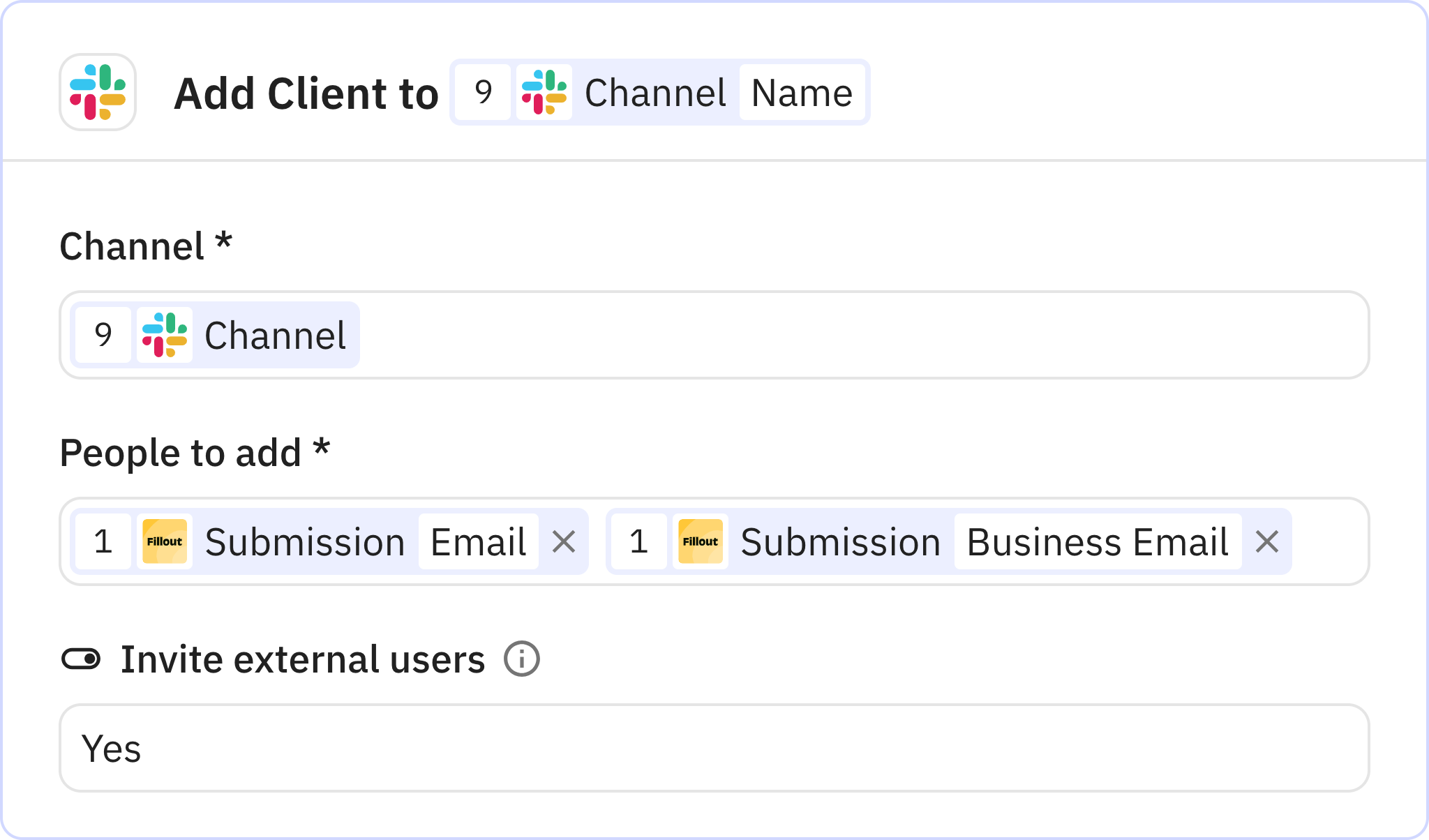Open the info tooltip beside Invite external users

coord(522,657)
